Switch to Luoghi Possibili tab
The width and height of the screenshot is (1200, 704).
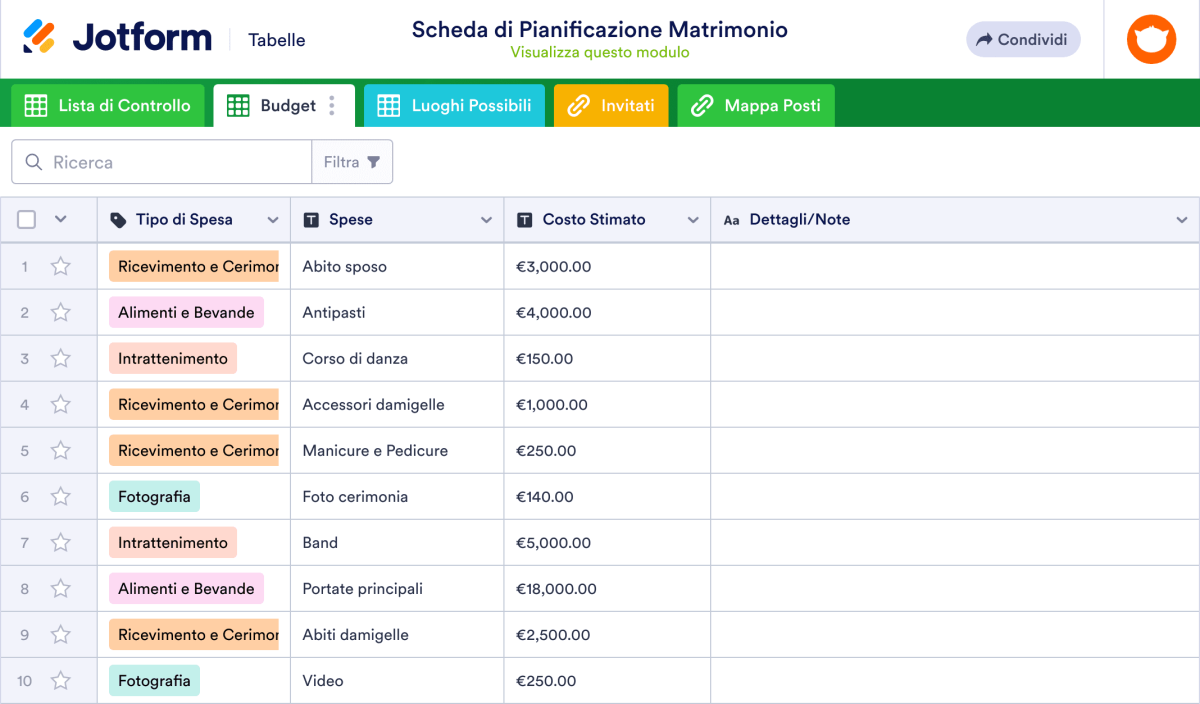pyautogui.click(x=455, y=105)
